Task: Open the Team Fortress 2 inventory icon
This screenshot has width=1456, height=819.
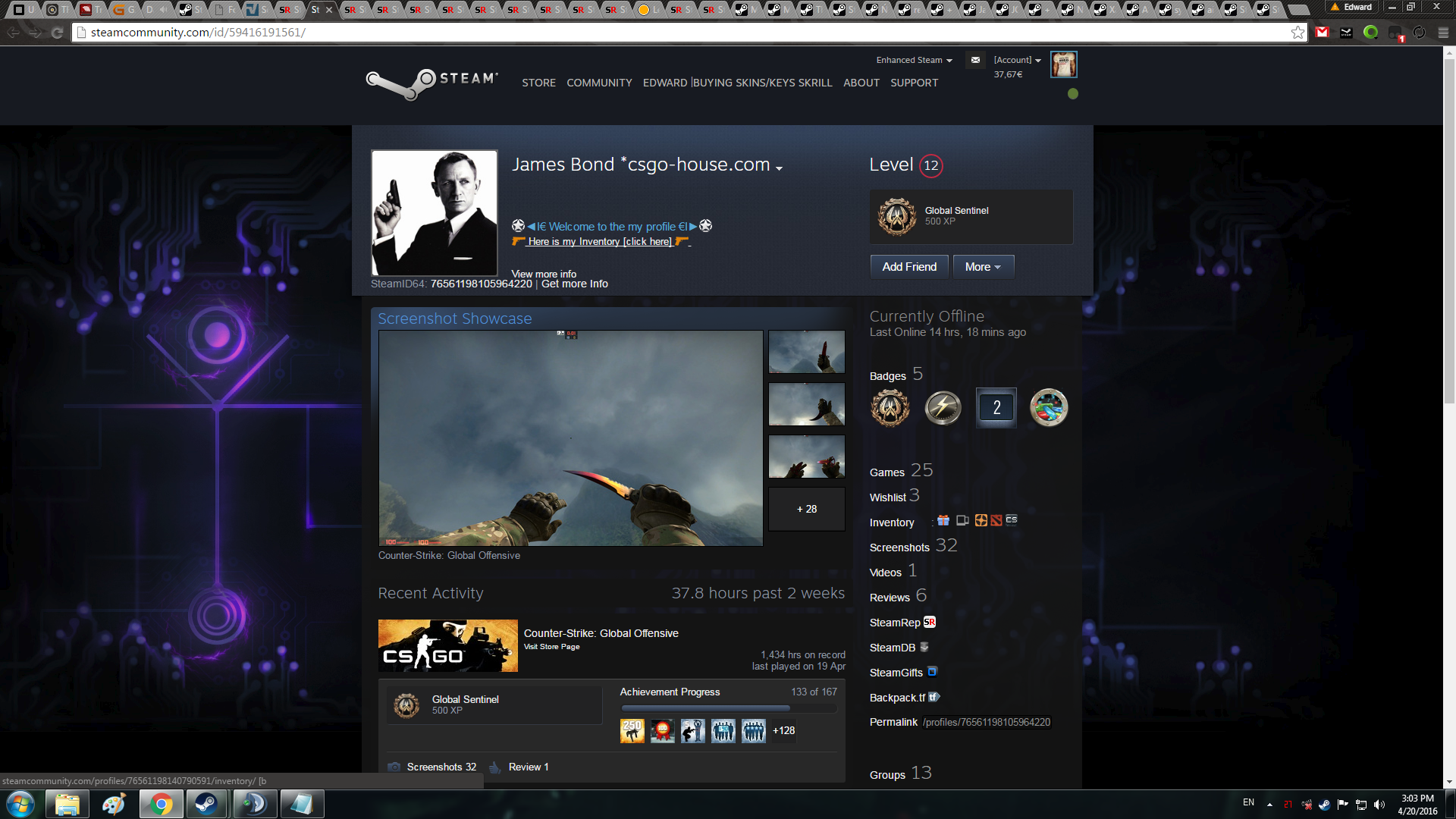Action: pyautogui.click(x=981, y=520)
